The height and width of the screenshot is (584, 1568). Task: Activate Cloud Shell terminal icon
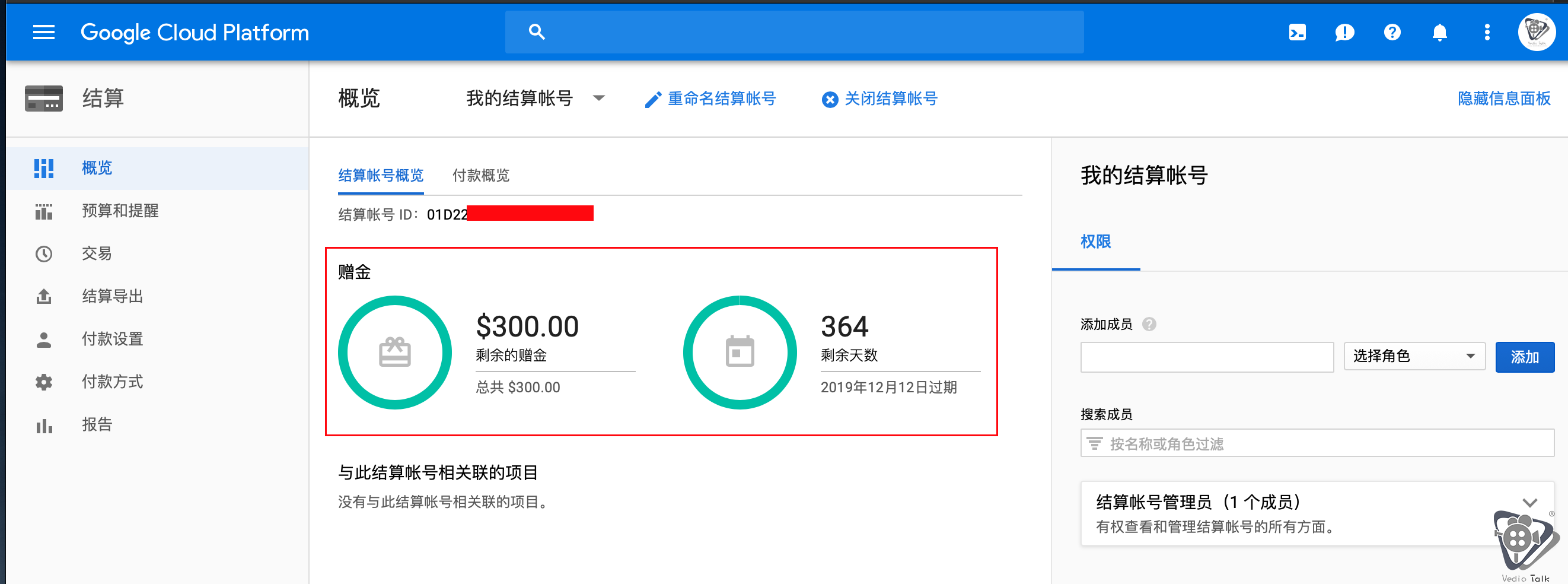[x=1297, y=32]
